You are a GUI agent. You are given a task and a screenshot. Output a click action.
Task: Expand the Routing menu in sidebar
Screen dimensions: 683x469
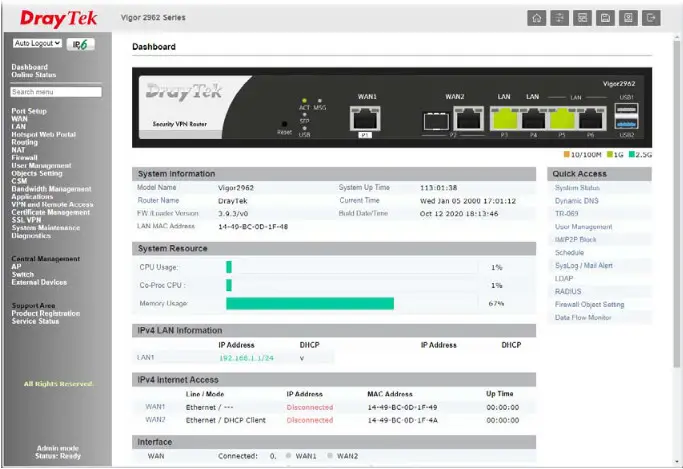24,142
